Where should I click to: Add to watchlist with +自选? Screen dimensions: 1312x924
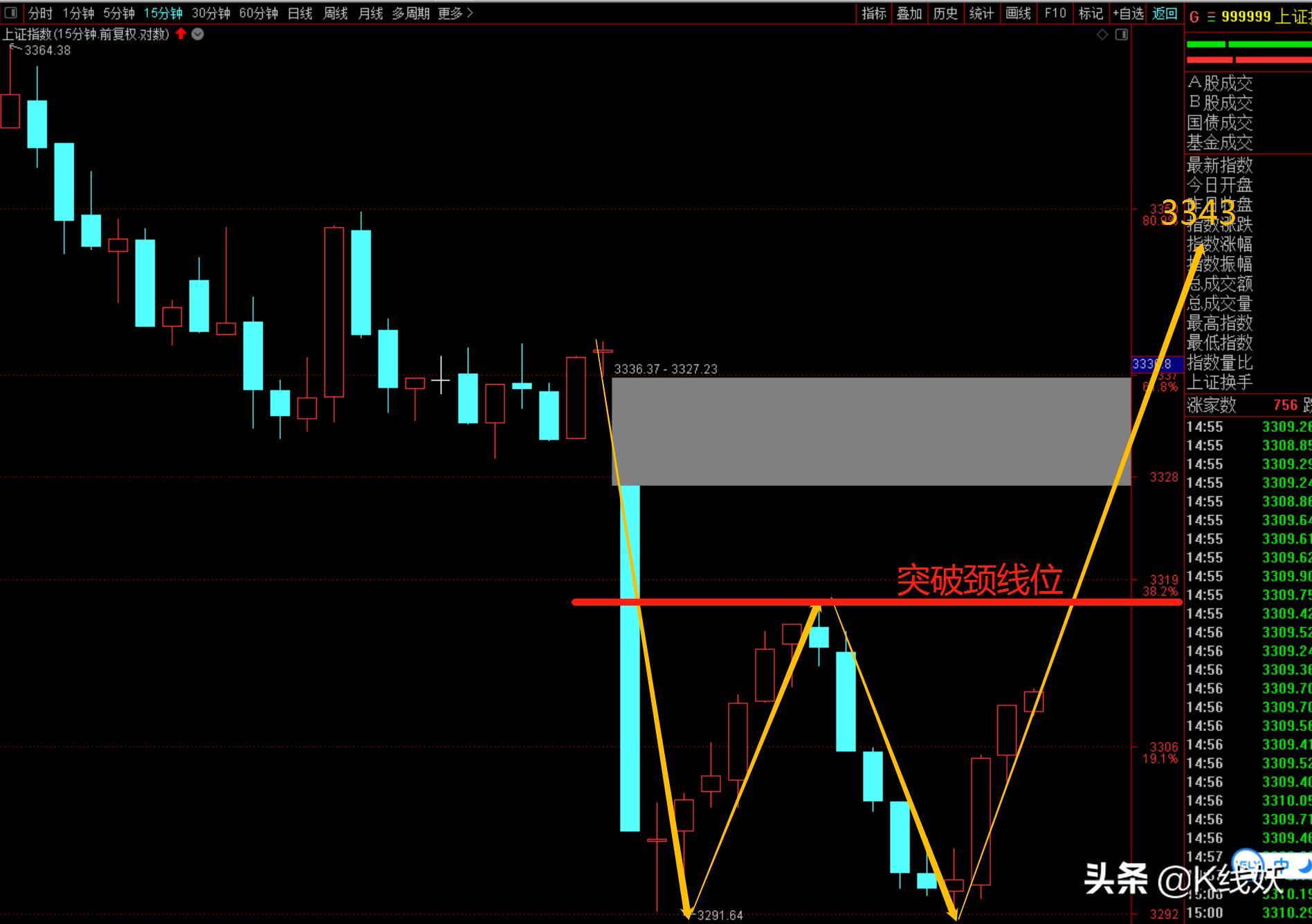pos(1129,13)
